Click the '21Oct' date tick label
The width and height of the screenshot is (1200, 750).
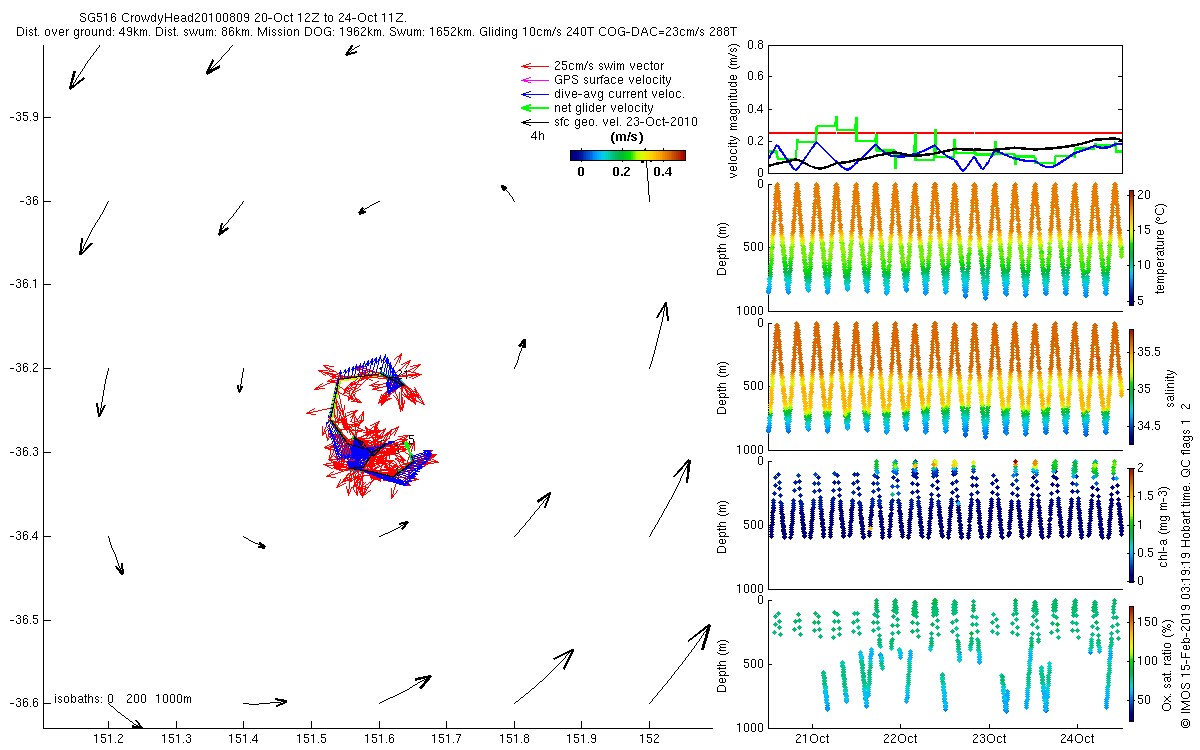coord(812,739)
